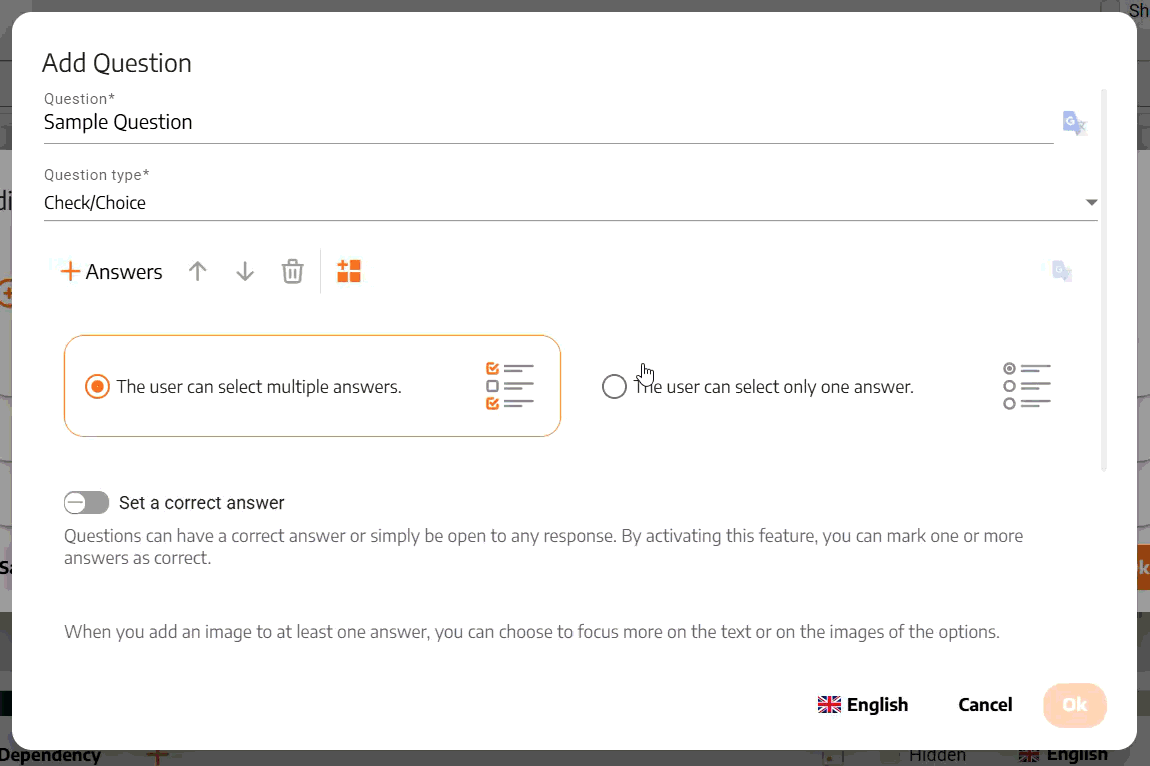Click the dialog's vertical scrollbar

click(x=1103, y=280)
